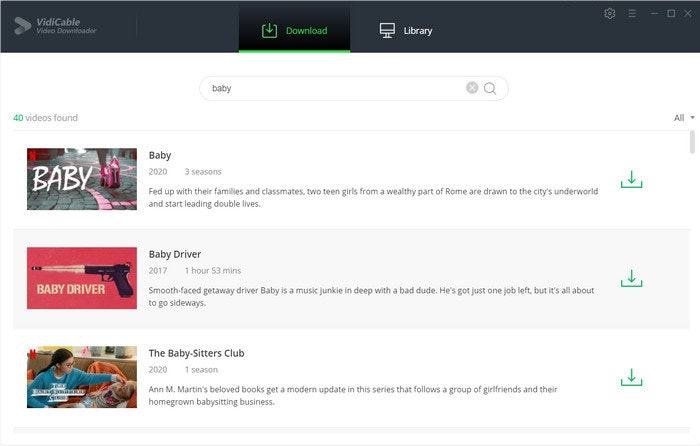Expand the All filter dropdown

click(x=684, y=118)
